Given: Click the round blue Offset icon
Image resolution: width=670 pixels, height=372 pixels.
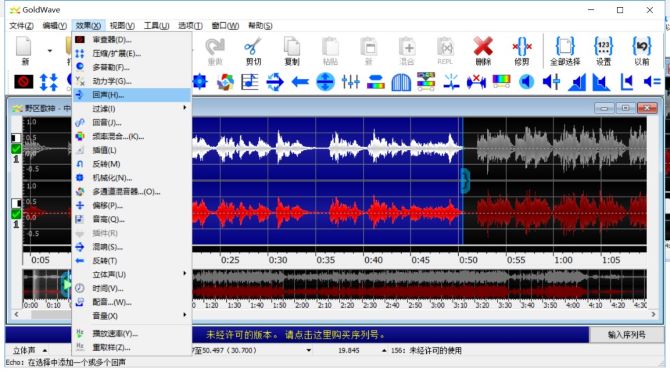Looking at the screenshot, I should pyautogui.click(x=325, y=82).
